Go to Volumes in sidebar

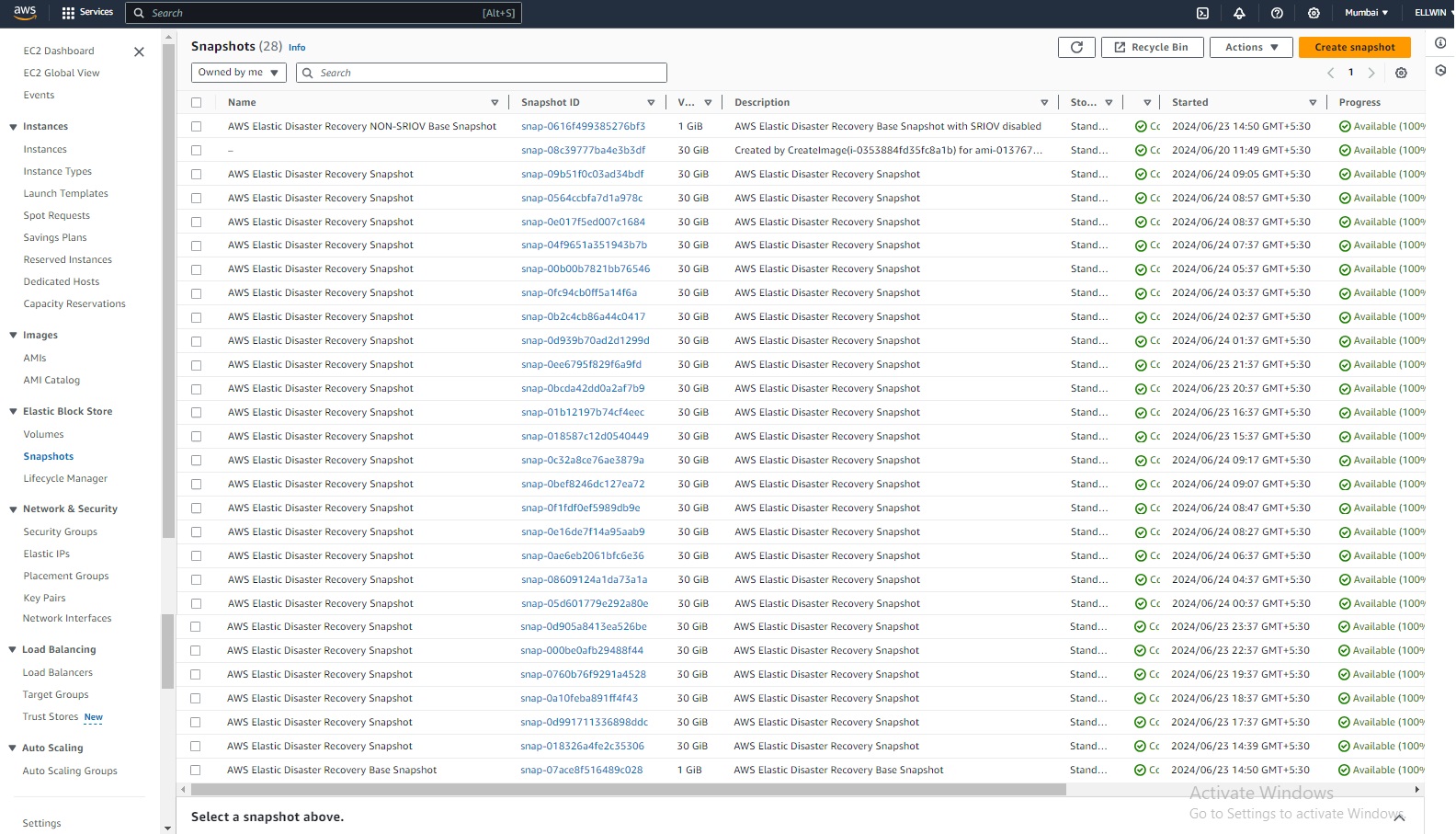click(43, 434)
